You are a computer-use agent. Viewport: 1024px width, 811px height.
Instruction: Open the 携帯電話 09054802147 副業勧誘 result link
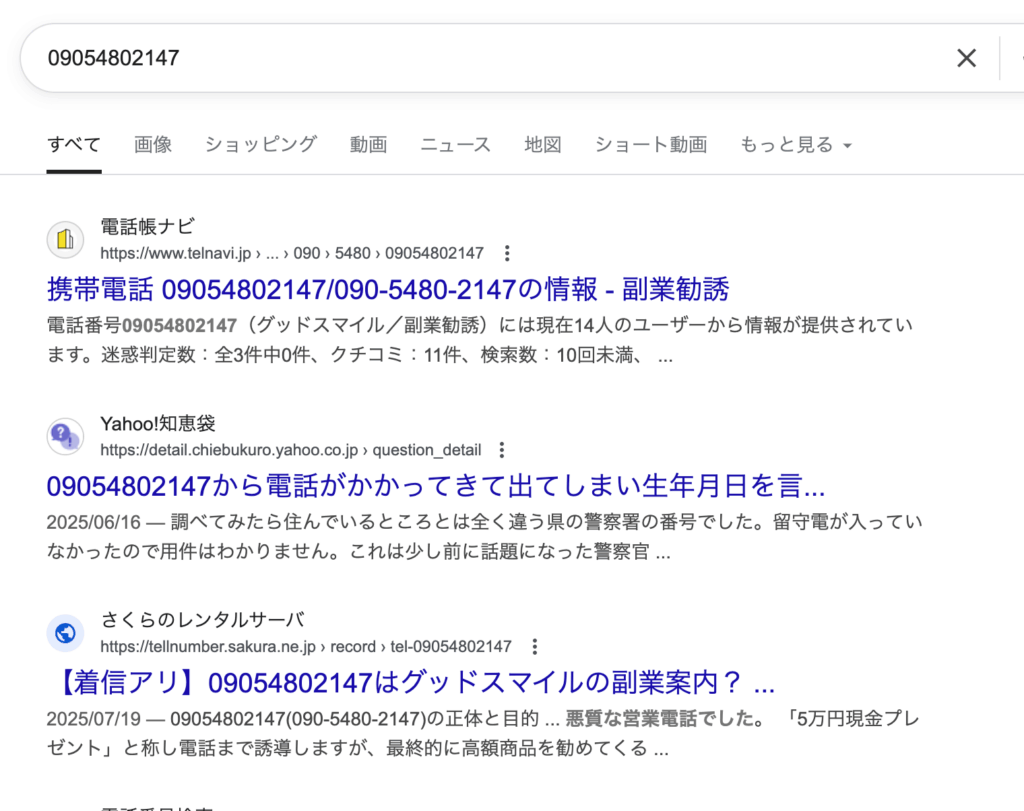point(388,289)
